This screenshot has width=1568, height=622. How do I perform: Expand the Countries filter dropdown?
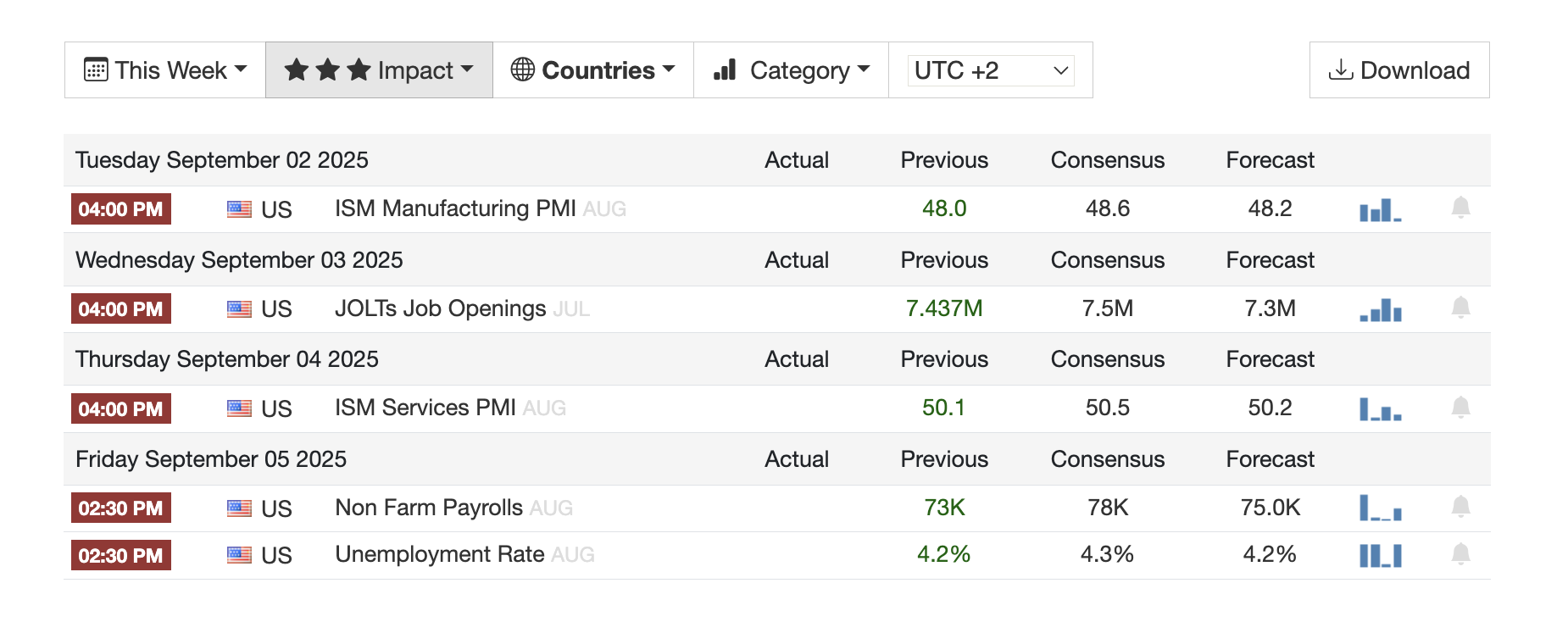tap(592, 70)
